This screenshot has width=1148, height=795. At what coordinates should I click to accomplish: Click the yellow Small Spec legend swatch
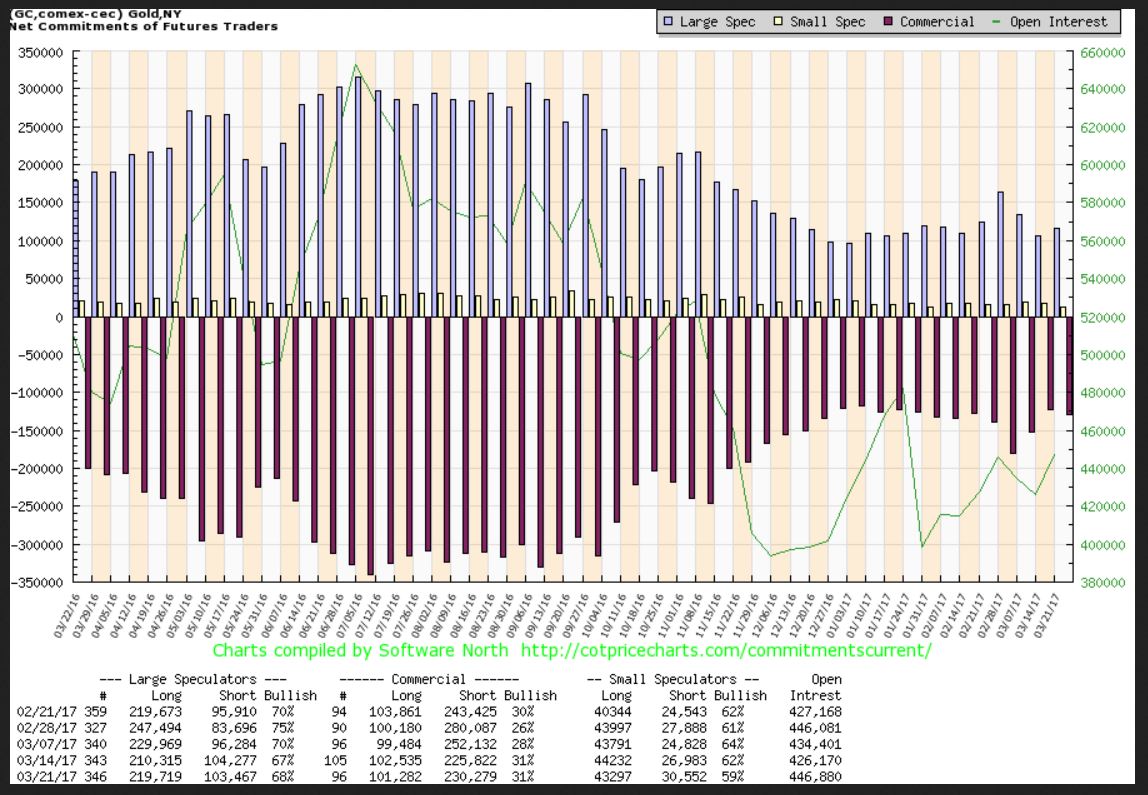[x=777, y=21]
